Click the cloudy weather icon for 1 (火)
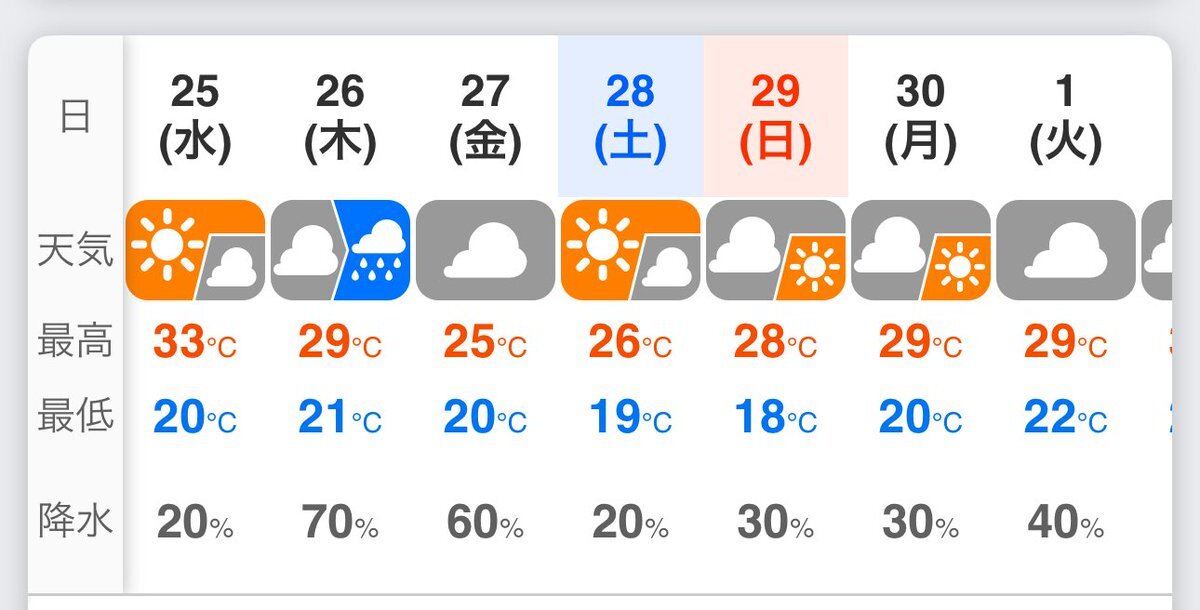 click(x=1066, y=250)
